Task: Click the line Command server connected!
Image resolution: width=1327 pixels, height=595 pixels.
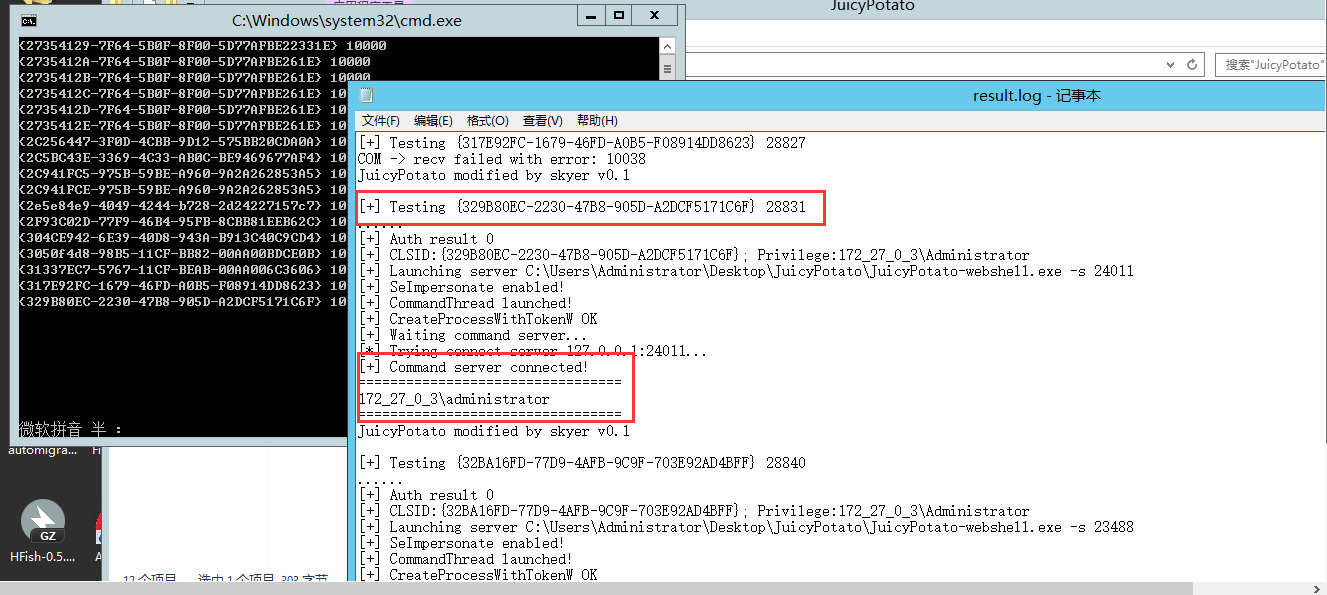Action: (x=474, y=367)
